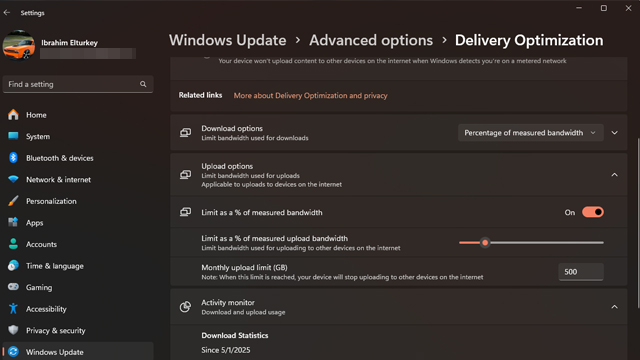Click the Since 5/1/2025 text
640x360 pixels.
[x=226, y=350]
